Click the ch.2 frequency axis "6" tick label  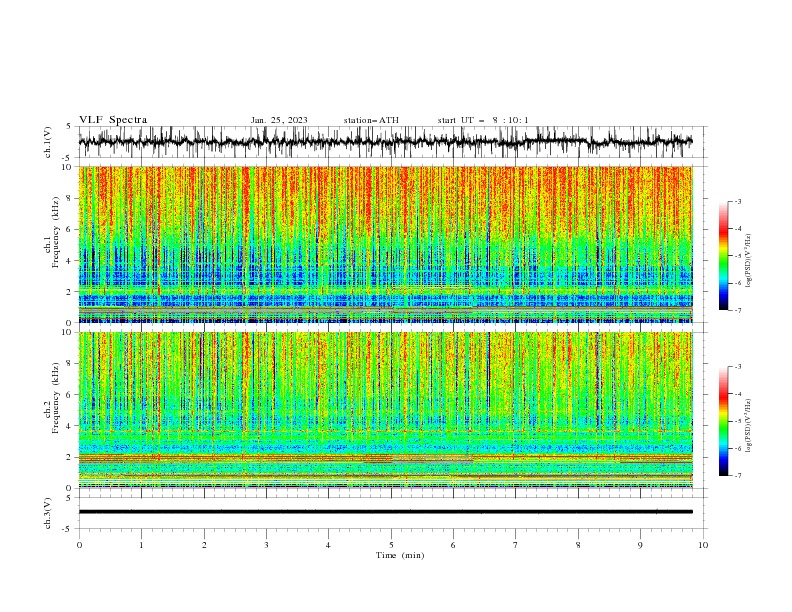71,395
